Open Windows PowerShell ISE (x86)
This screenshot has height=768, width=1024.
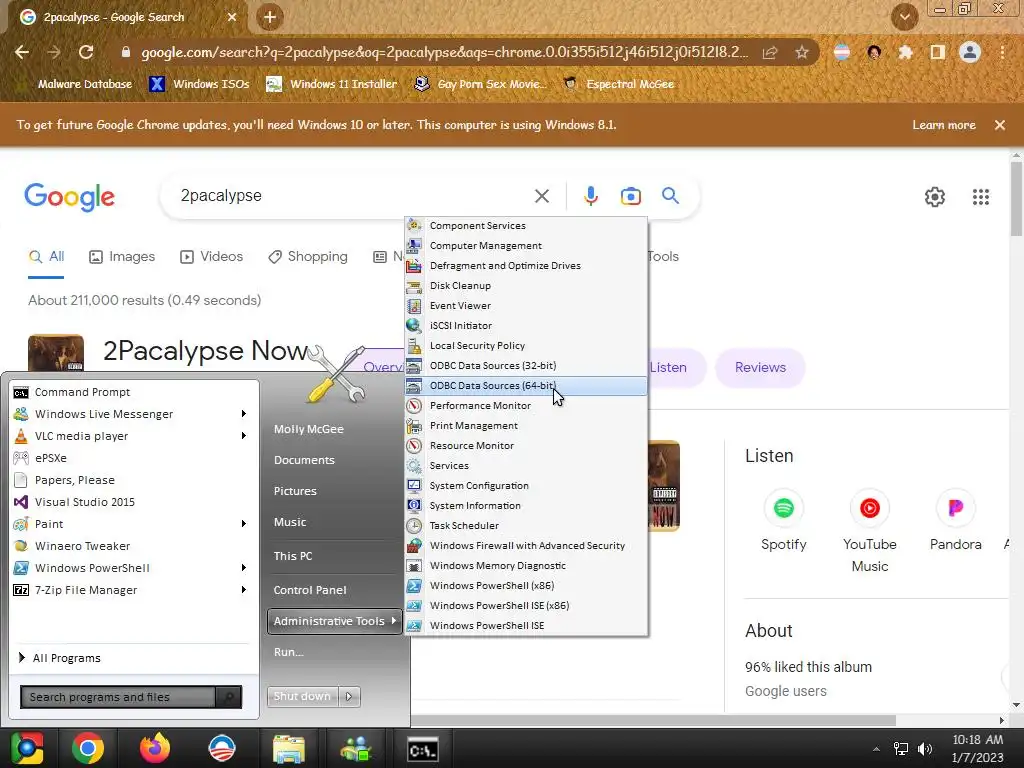pyautogui.click(x=526, y=605)
